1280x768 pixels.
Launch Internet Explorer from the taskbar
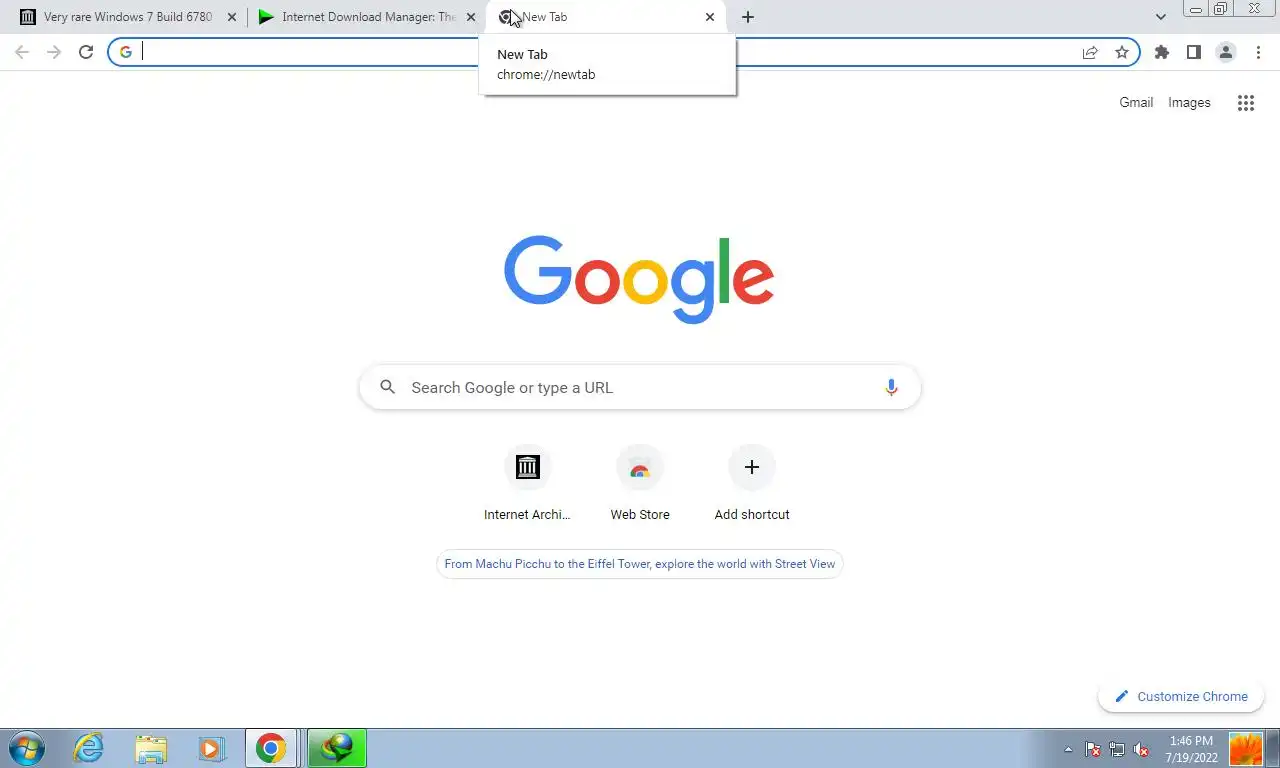tap(89, 748)
